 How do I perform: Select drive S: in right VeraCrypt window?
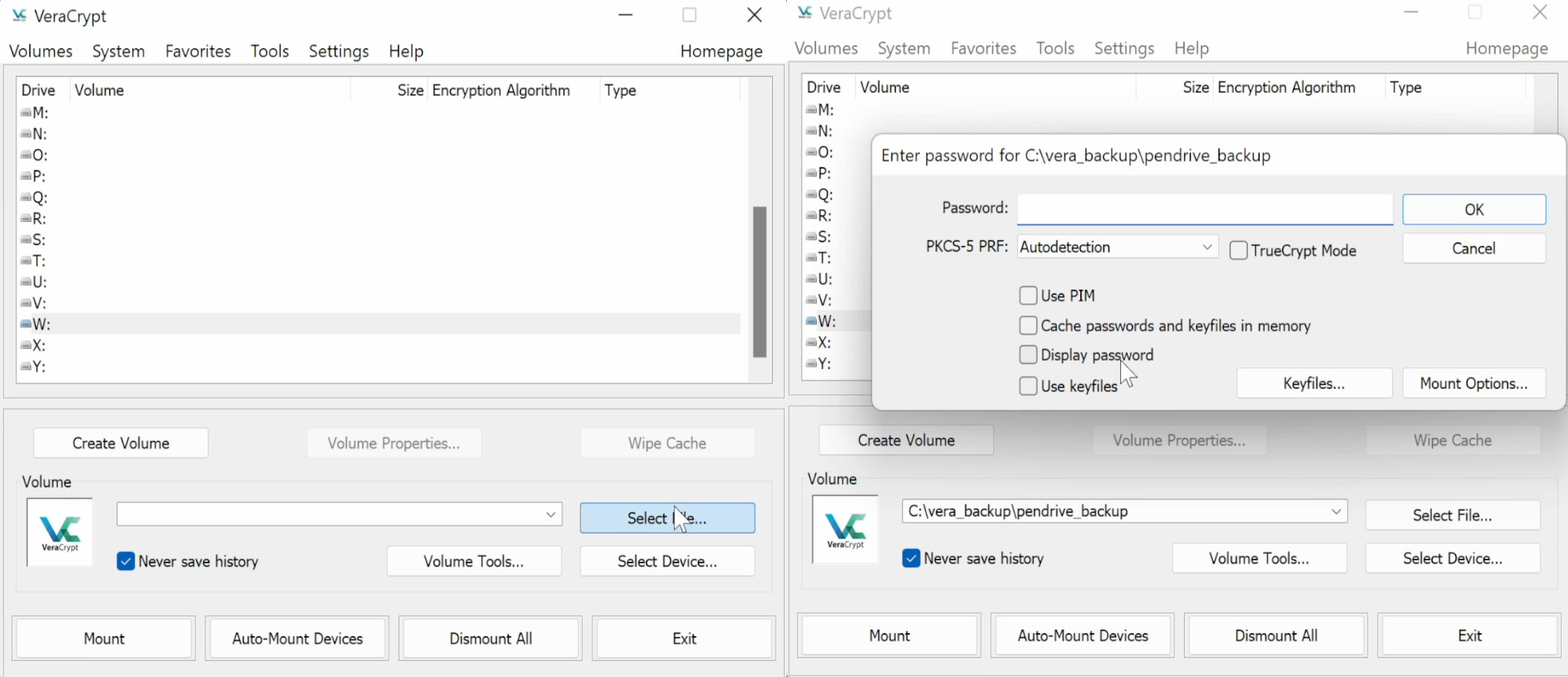[819, 237]
